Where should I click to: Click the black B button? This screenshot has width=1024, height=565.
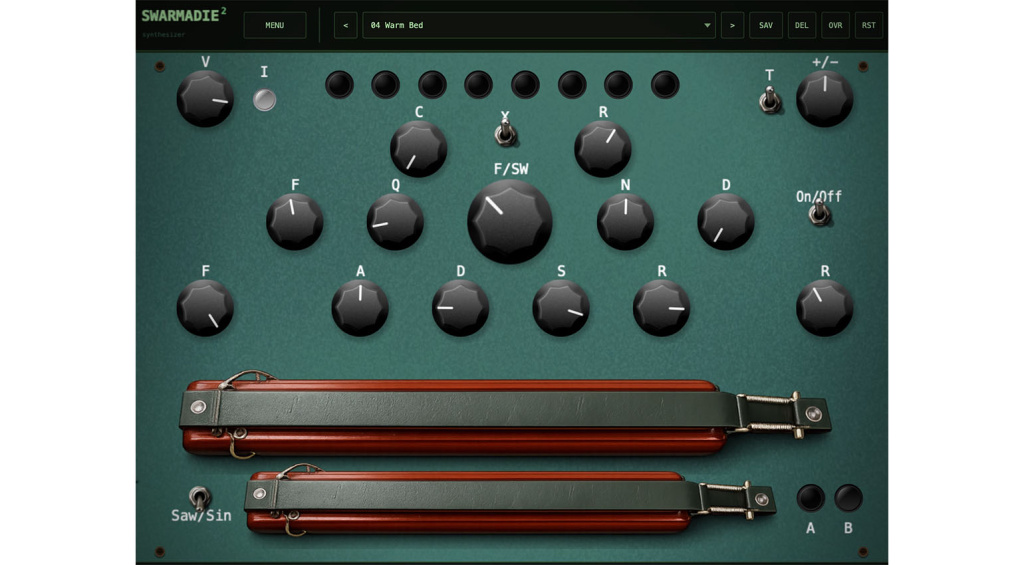pyautogui.click(x=848, y=498)
